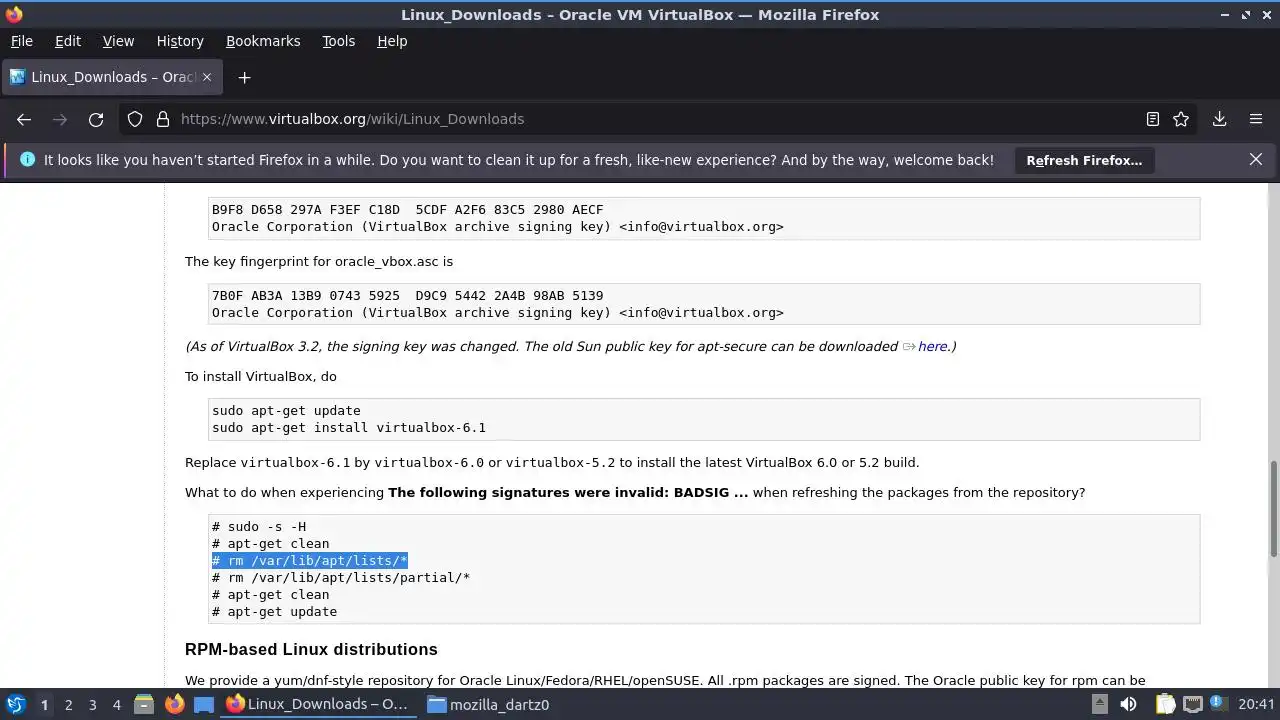Show site security info via padlock icon
This screenshot has height=720, width=1280.
tap(163, 119)
